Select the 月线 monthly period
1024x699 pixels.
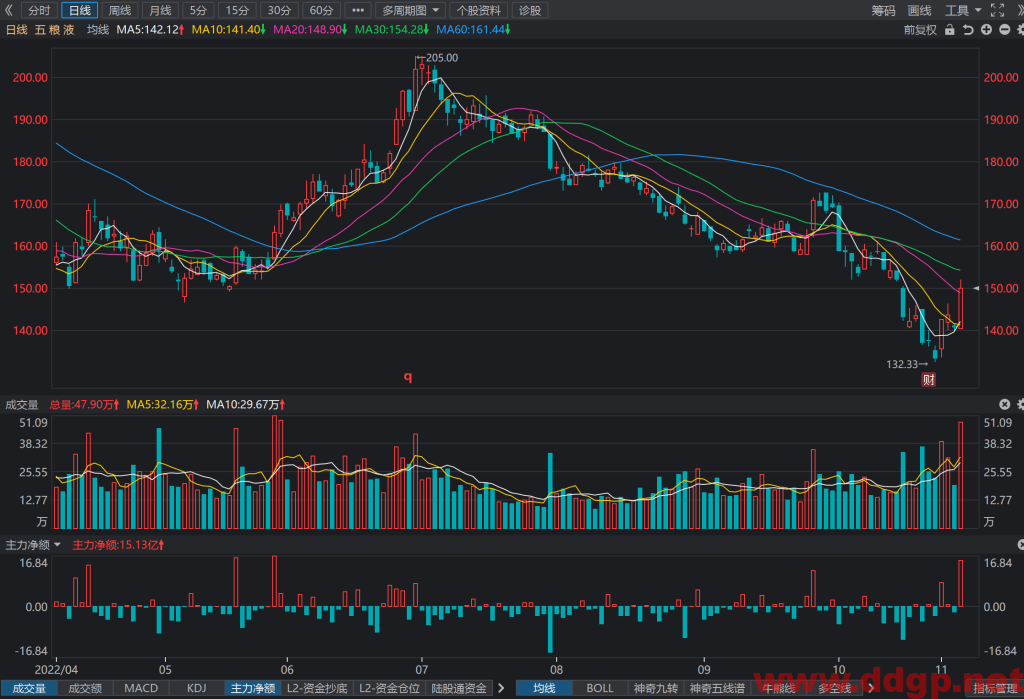coord(160,10)
